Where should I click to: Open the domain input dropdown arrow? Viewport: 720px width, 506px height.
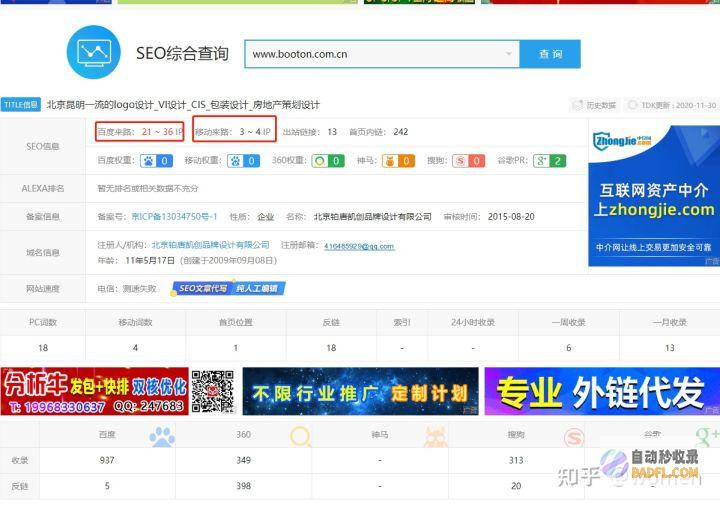tap(508, 54)
